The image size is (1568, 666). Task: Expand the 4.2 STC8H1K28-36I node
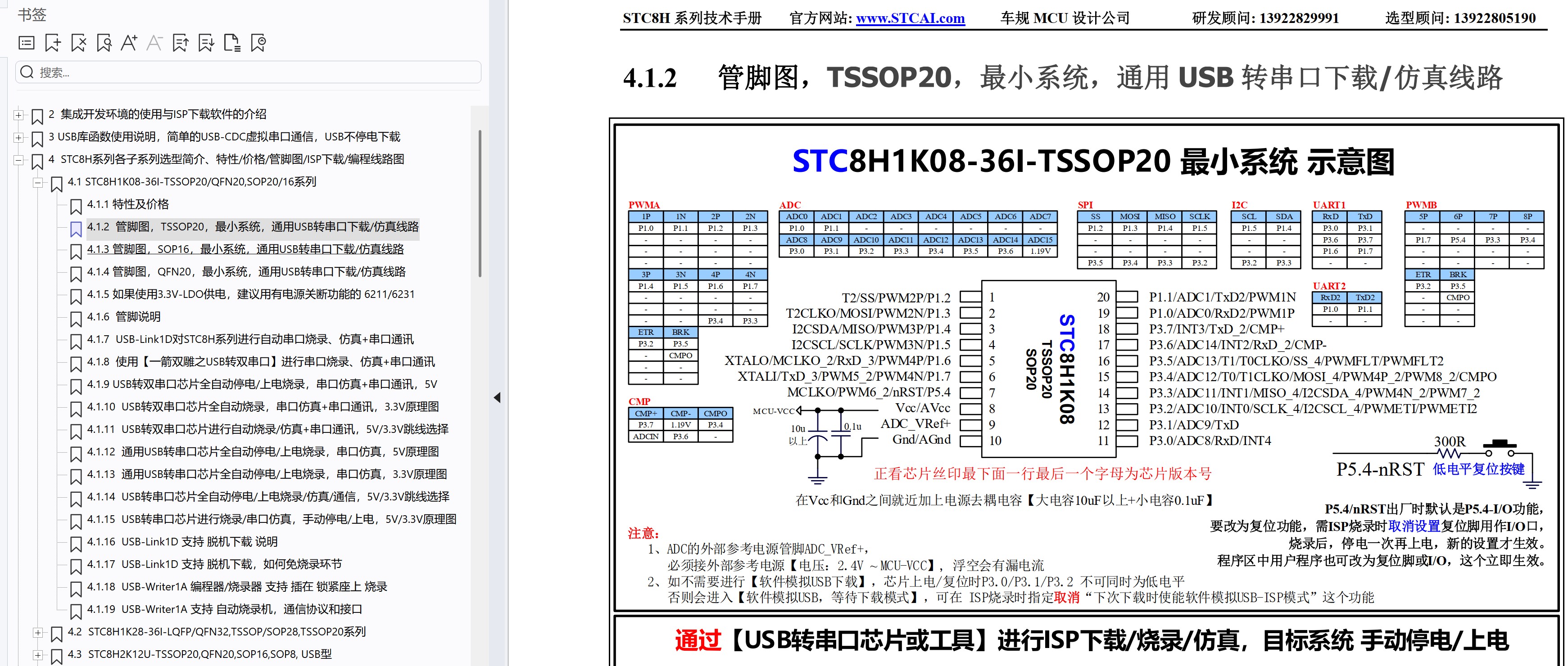38,633
